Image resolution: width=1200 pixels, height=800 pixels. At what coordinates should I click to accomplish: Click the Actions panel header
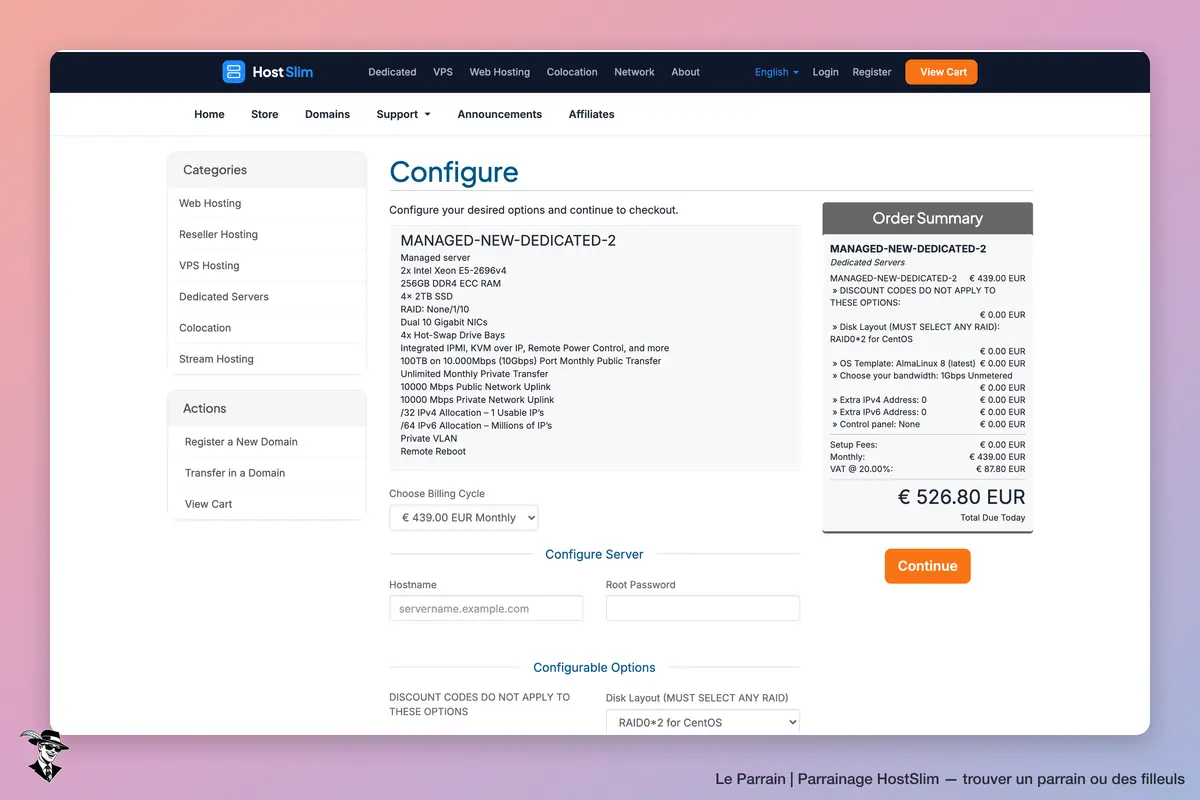pyautogui.click(x=266, y=408)
